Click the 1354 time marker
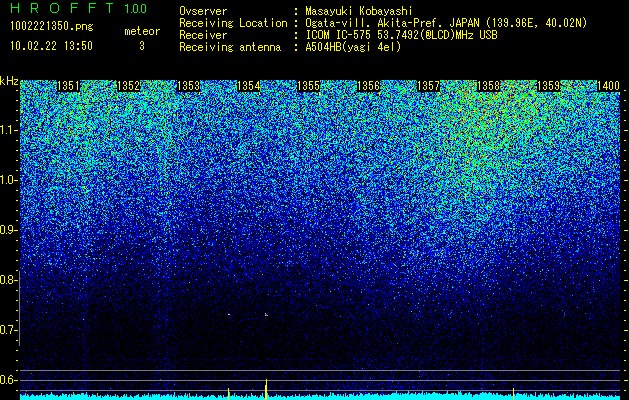Image resolution: width=629 pixels, height=400 pixels. 248,86
